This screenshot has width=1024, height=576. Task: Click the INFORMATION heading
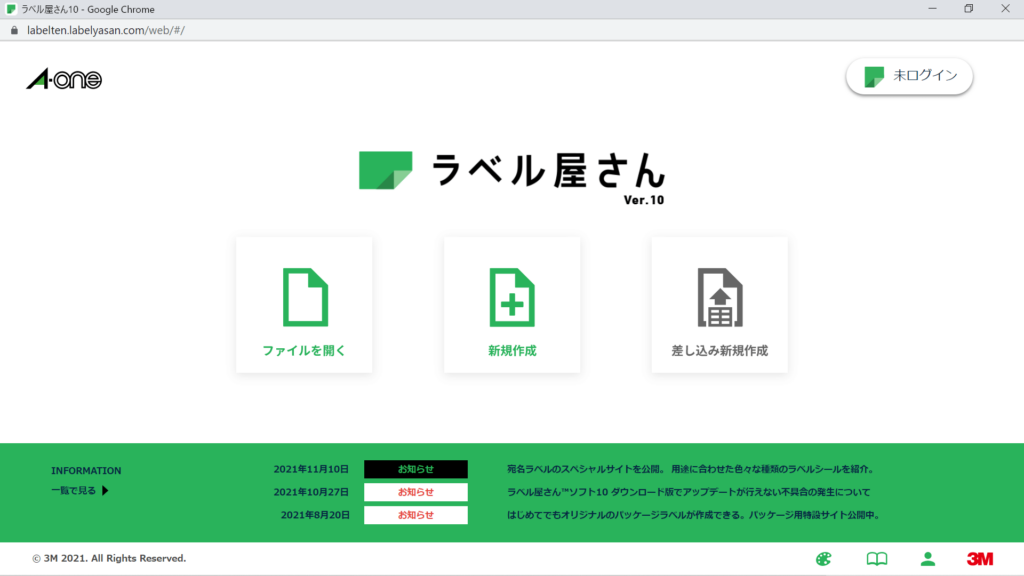click(x=86, y=470)
